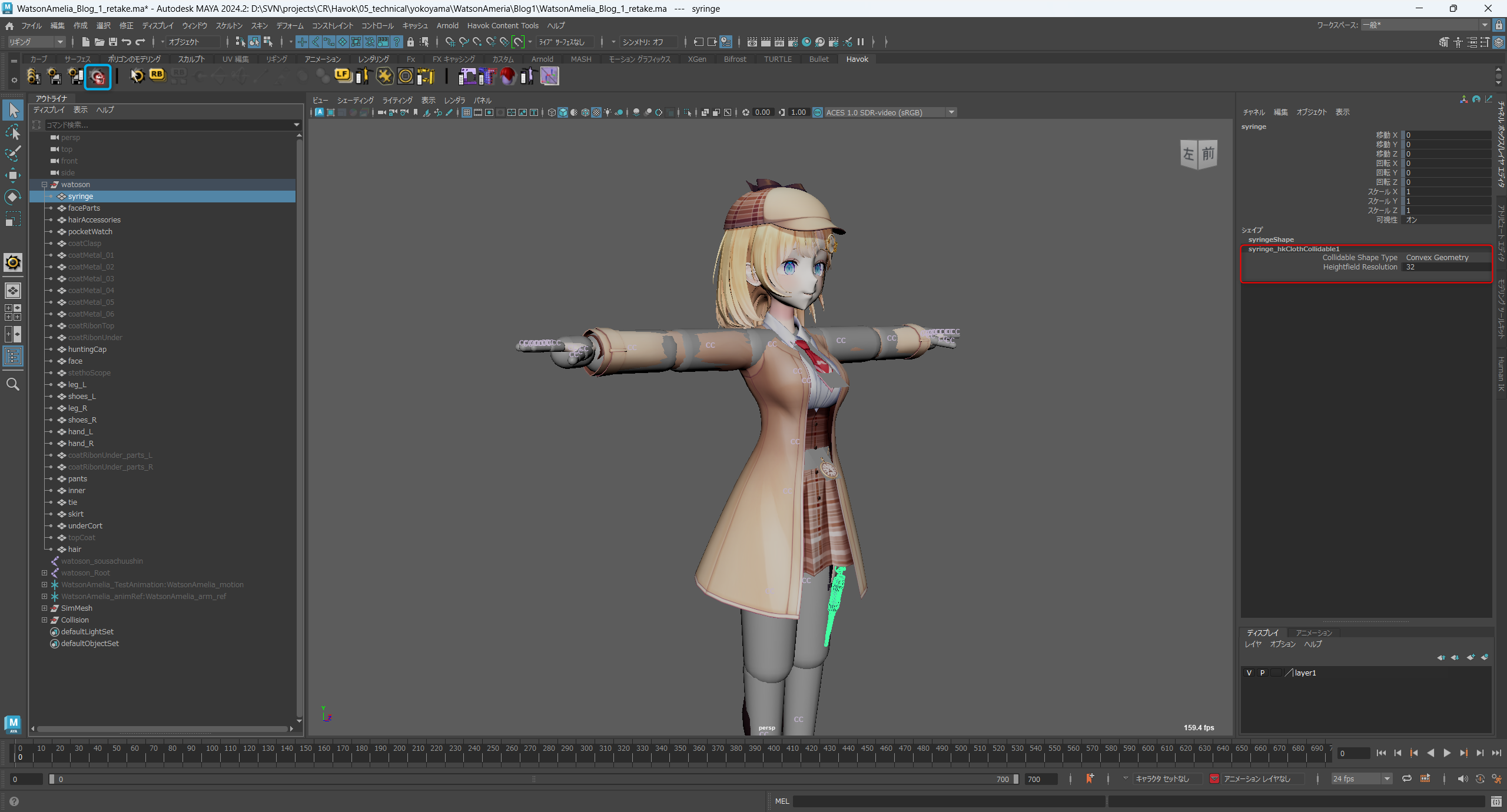Expand the Collision node
The width and height of the screenshot is (1507, 812).
coord(44,620)
